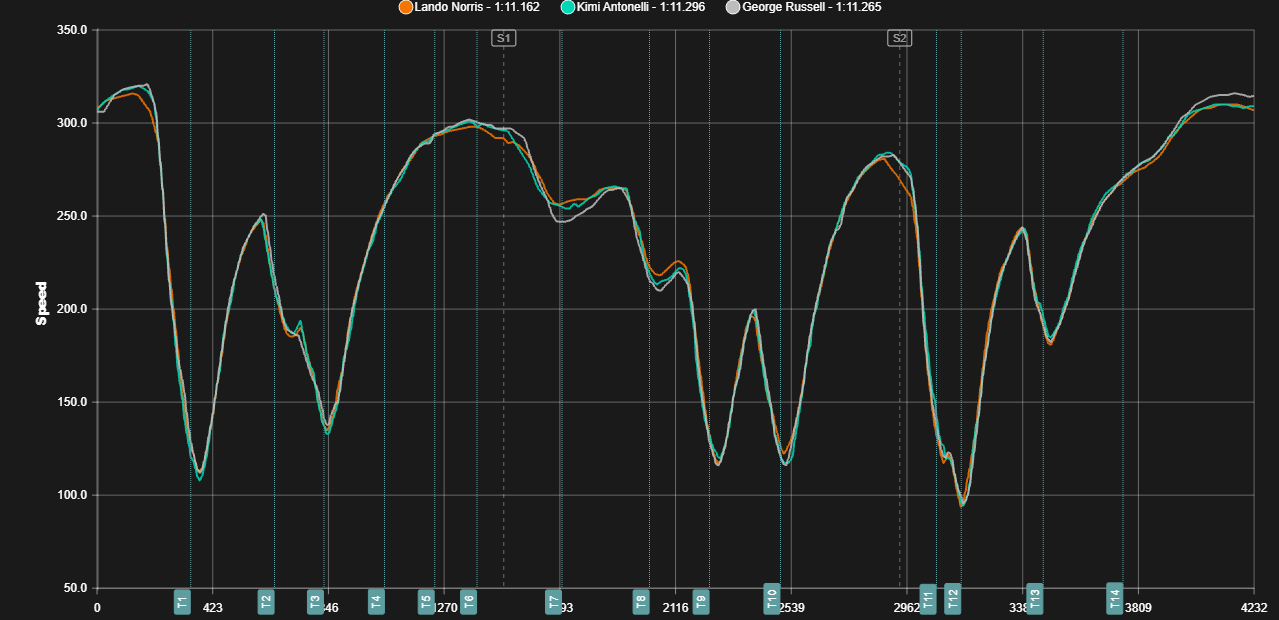Image resolution: width=1279 pixels, height=620 pixels.
Task: Click the T9 corner label
Action: (701, 601)
